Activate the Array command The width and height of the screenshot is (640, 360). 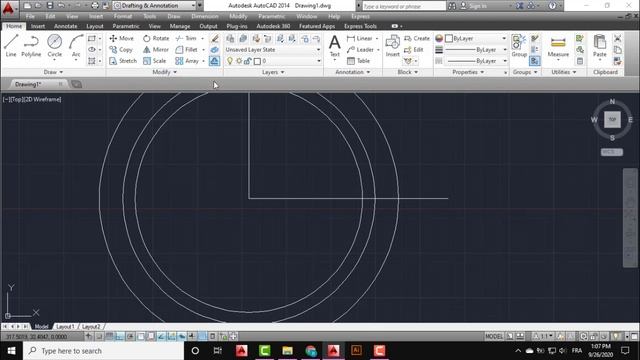(187, 61)
